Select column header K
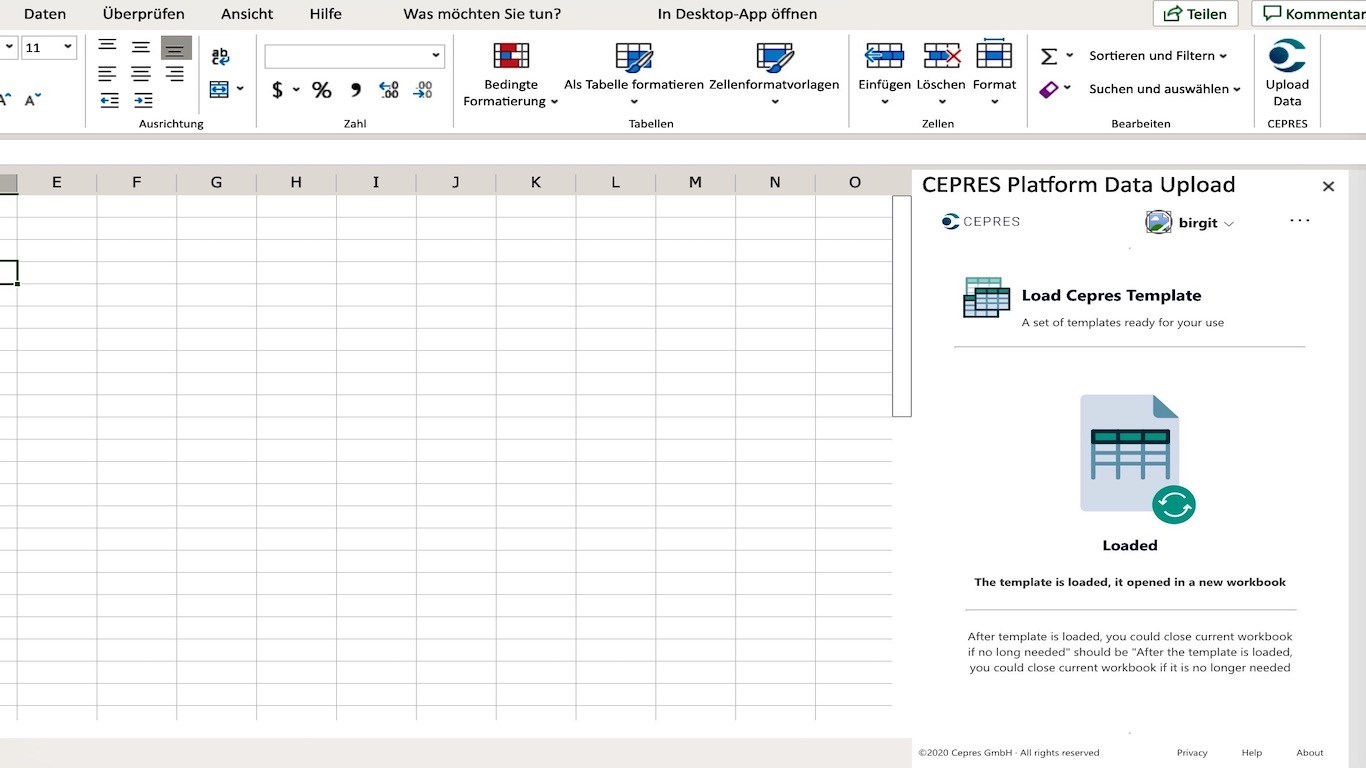This screenshot has height=768, width=1366. coord(536,182)
